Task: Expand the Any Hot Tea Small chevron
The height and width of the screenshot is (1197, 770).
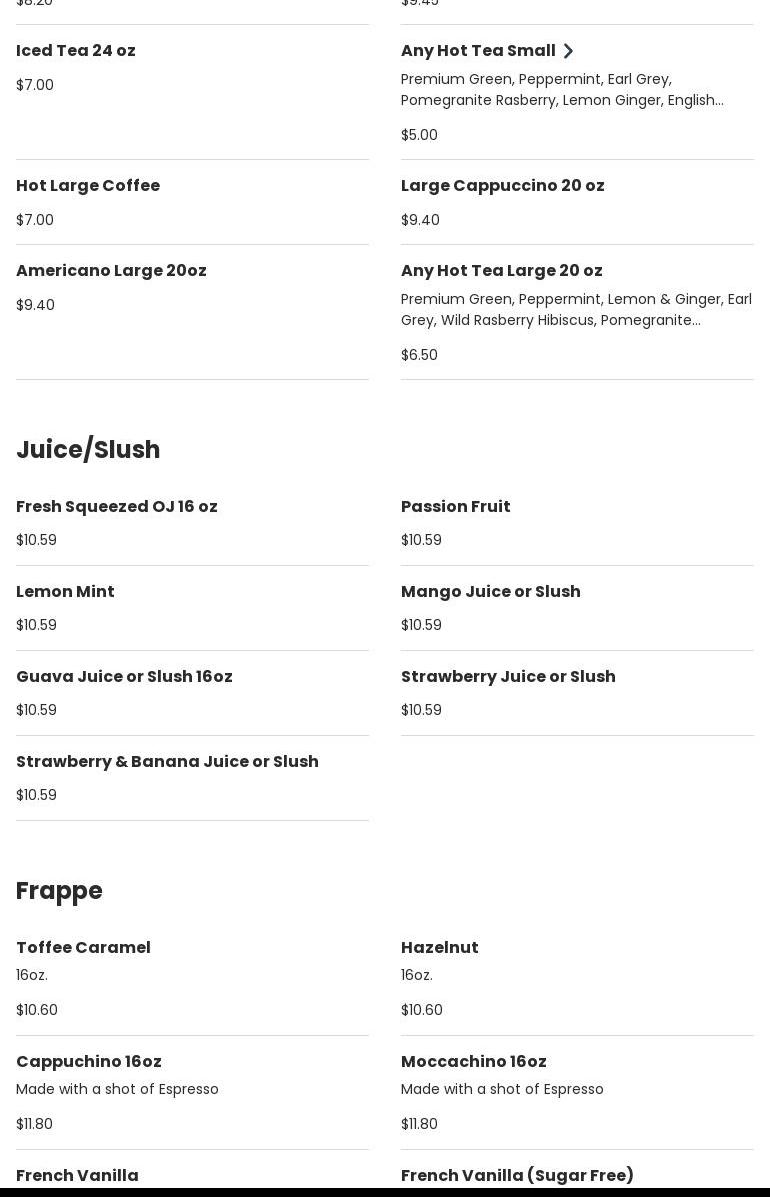Action: [x=568, y=51]
